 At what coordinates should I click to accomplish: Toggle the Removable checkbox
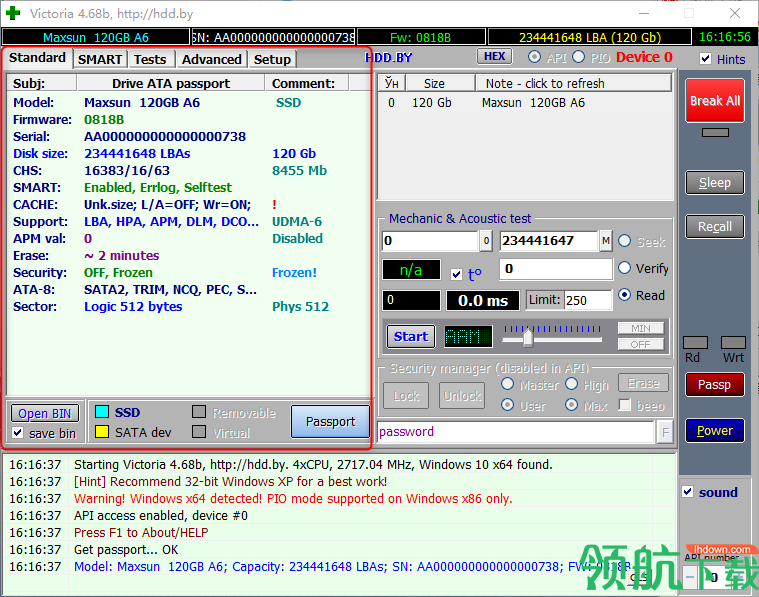pos(199,412)
